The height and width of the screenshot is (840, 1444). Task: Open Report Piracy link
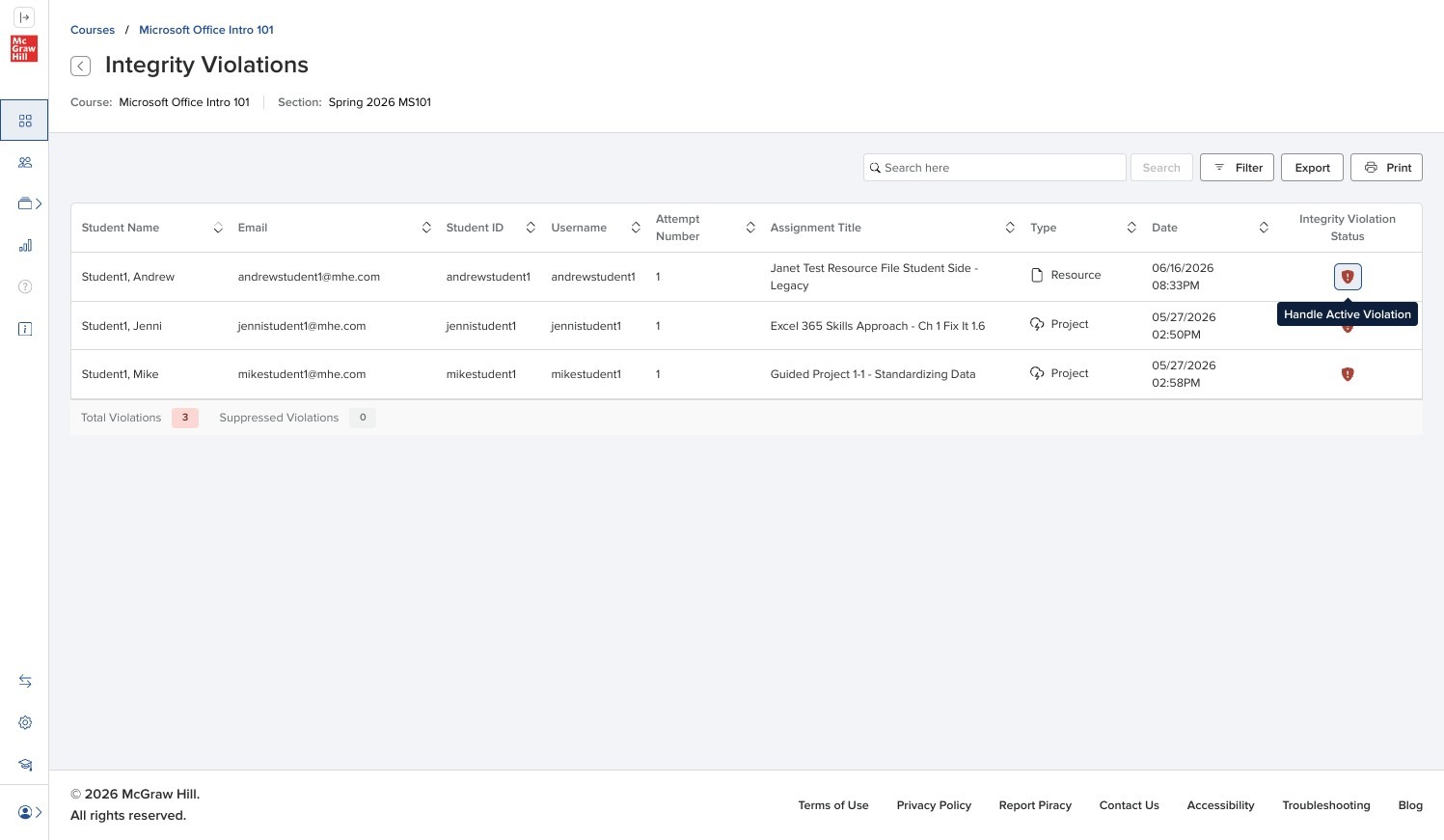click(x=1035, y=805)
